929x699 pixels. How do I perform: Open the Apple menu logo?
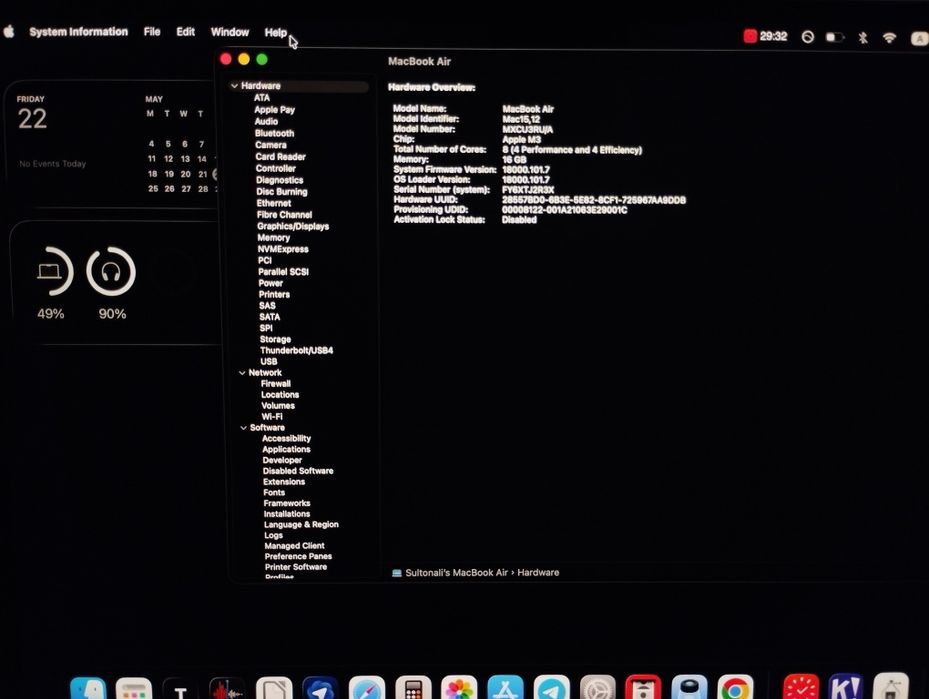tap(9, 31)
